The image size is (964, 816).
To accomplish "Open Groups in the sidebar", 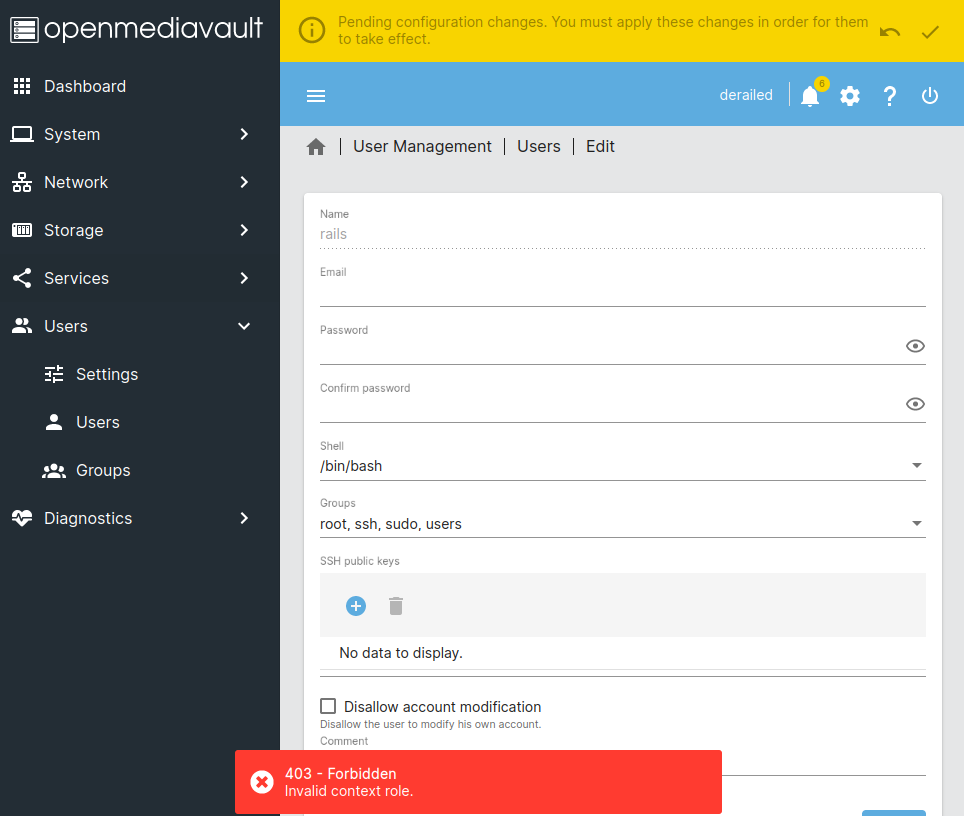I will pos(103,470).
